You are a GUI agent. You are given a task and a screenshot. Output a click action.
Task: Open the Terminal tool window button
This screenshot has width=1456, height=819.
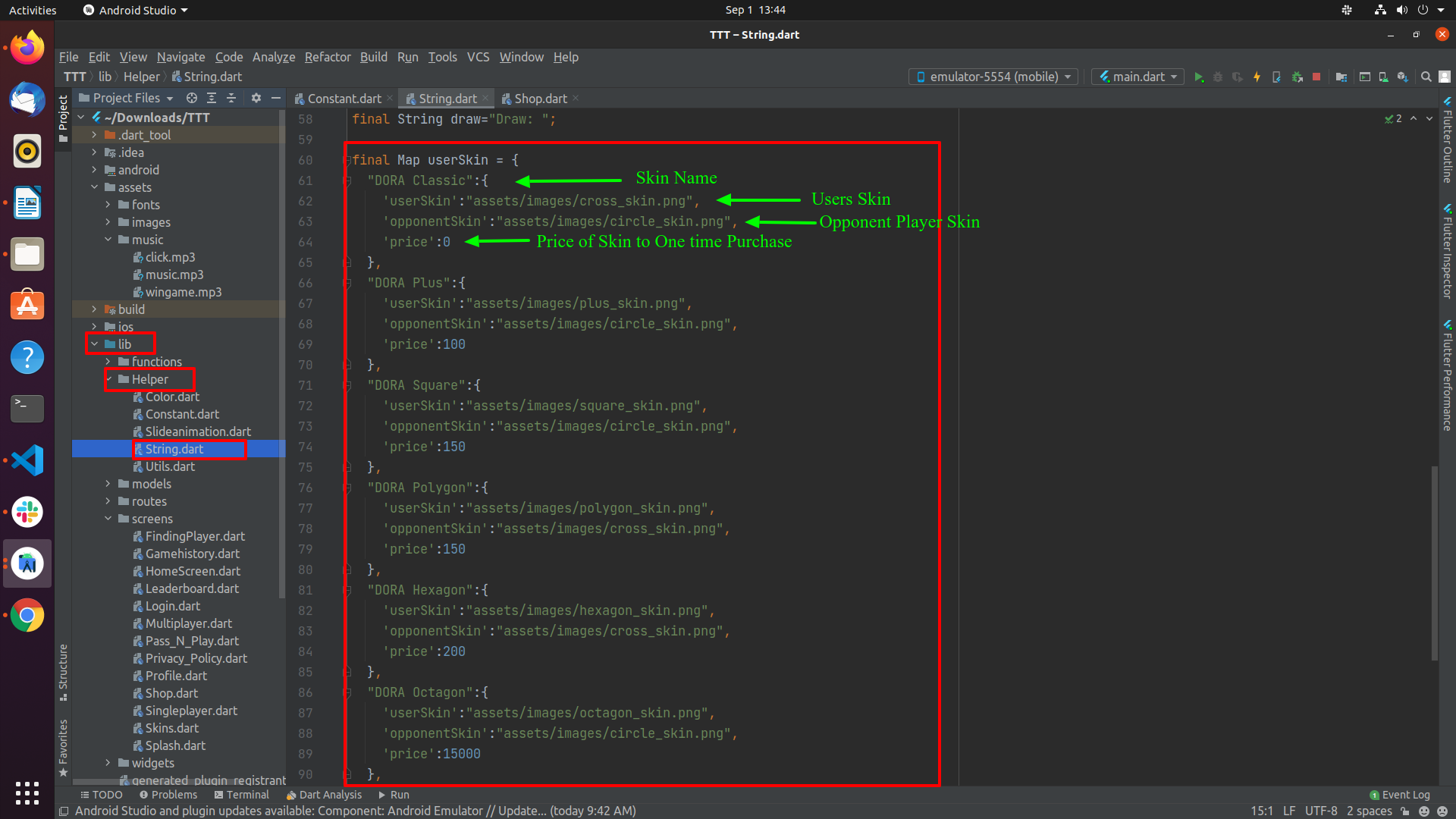click(x=241, y=795)
